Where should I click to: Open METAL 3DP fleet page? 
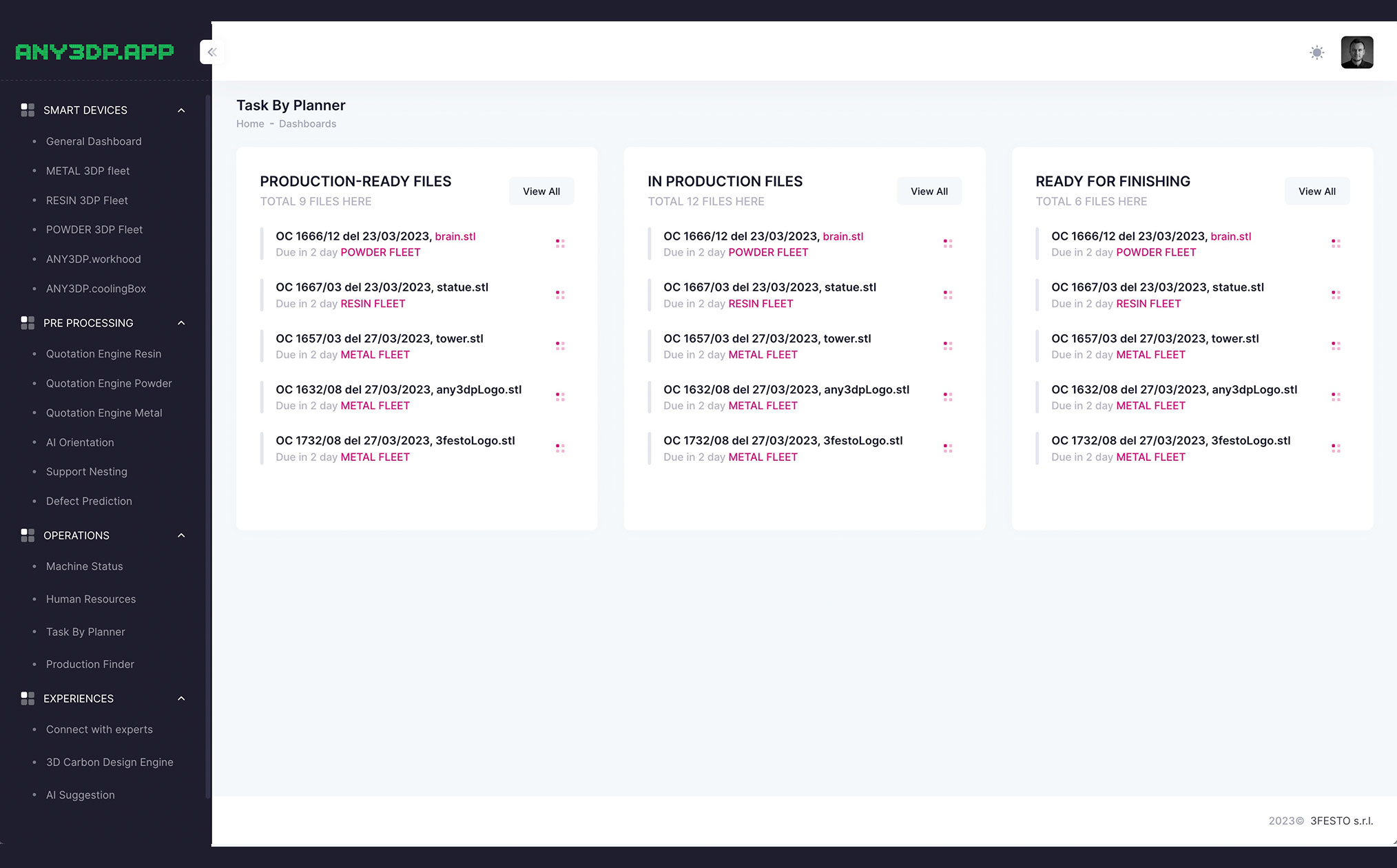click(x=87, y=171)
